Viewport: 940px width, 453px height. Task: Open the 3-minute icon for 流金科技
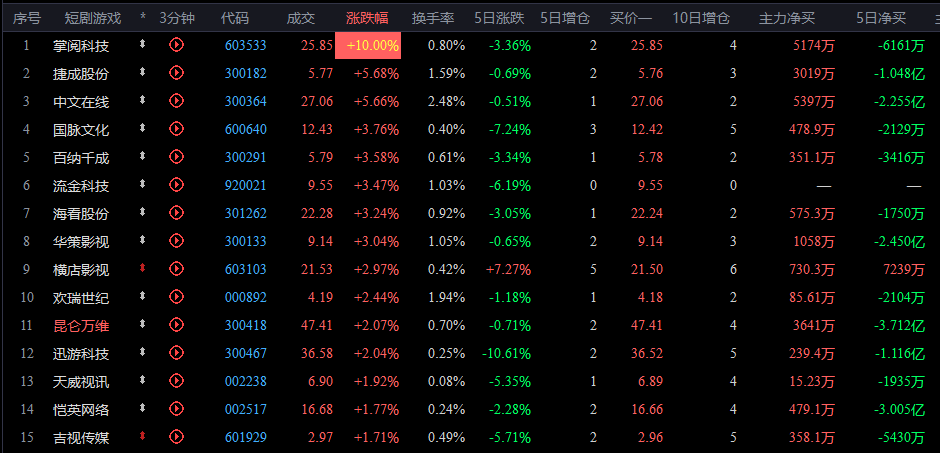click(x=176, y=185)
